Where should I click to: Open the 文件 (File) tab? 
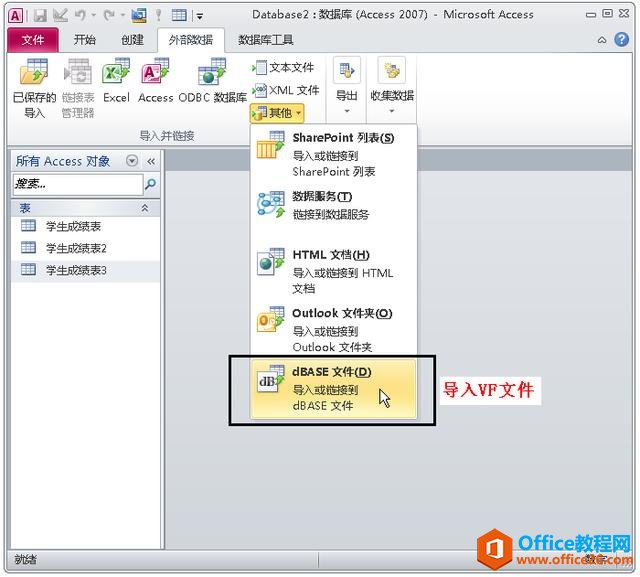33,40
